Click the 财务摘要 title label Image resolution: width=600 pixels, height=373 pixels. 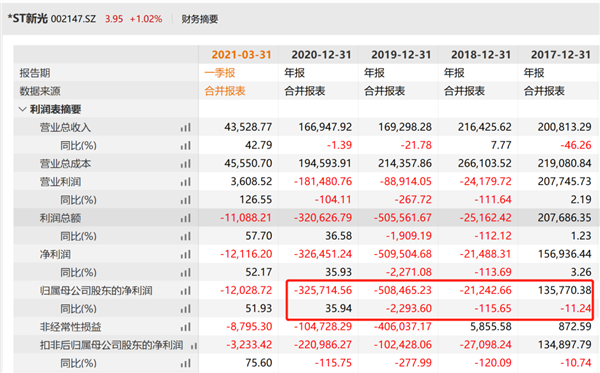point(200,19)
